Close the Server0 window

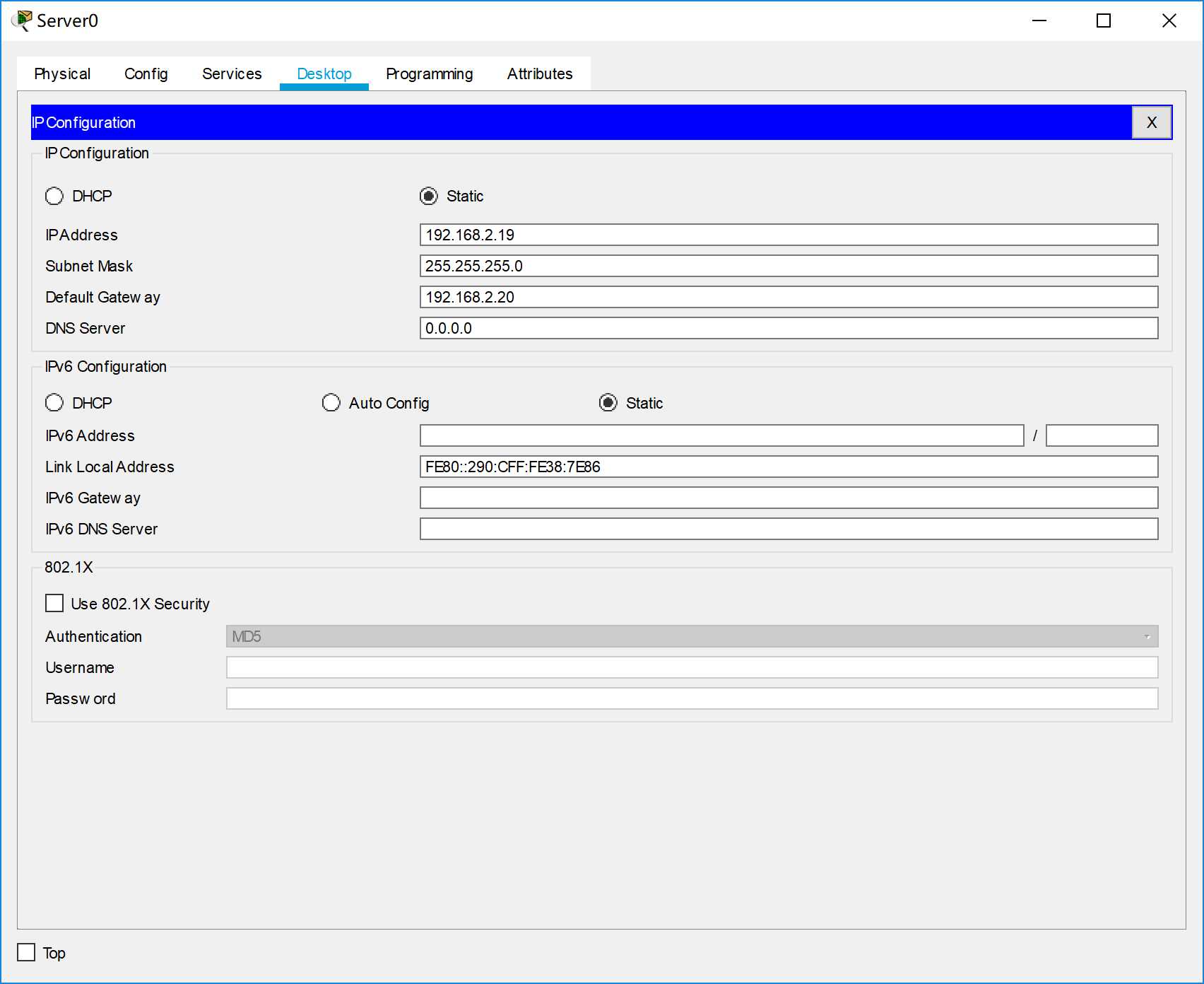(1169, 20)
